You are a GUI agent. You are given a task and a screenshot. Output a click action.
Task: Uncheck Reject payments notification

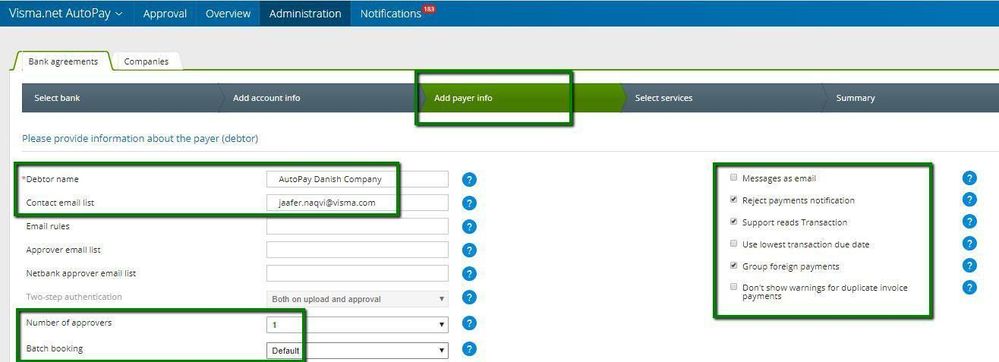pyautogui.click(x=734, y=200)
